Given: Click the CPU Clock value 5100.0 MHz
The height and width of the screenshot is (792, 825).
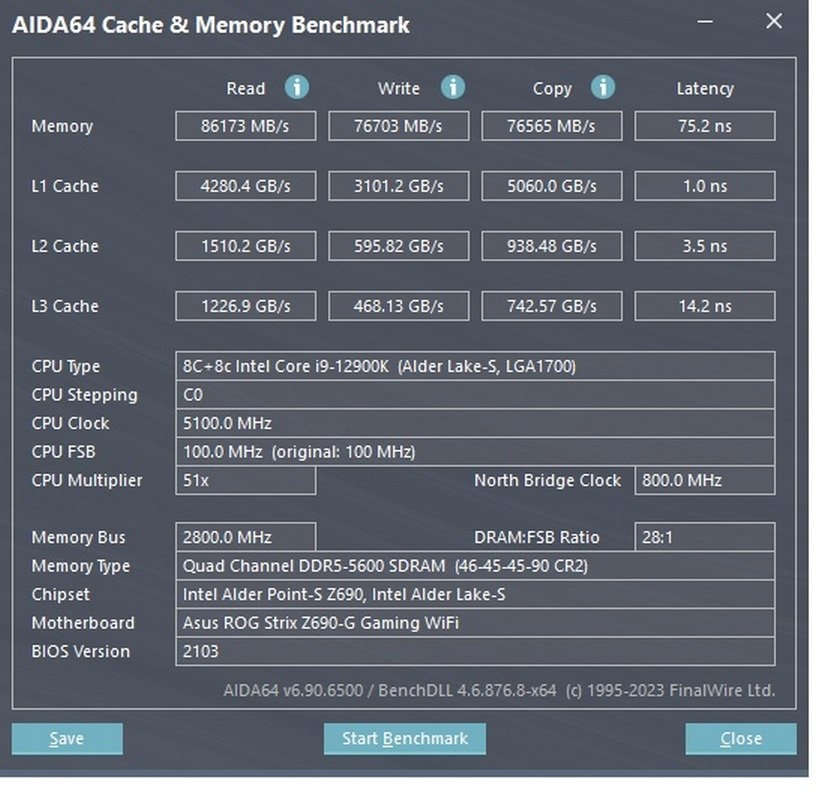Looking at the screenshot, I should tap(475, 423).
